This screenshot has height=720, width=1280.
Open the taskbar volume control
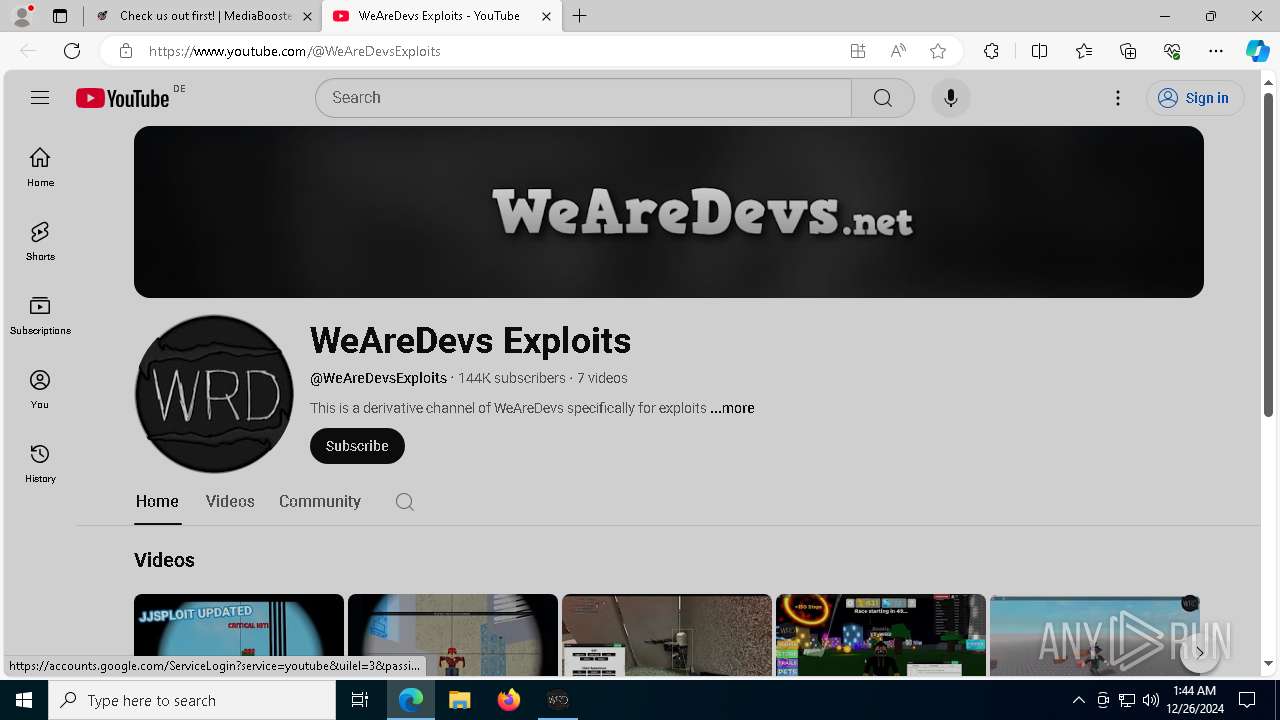click(1151, 700)
